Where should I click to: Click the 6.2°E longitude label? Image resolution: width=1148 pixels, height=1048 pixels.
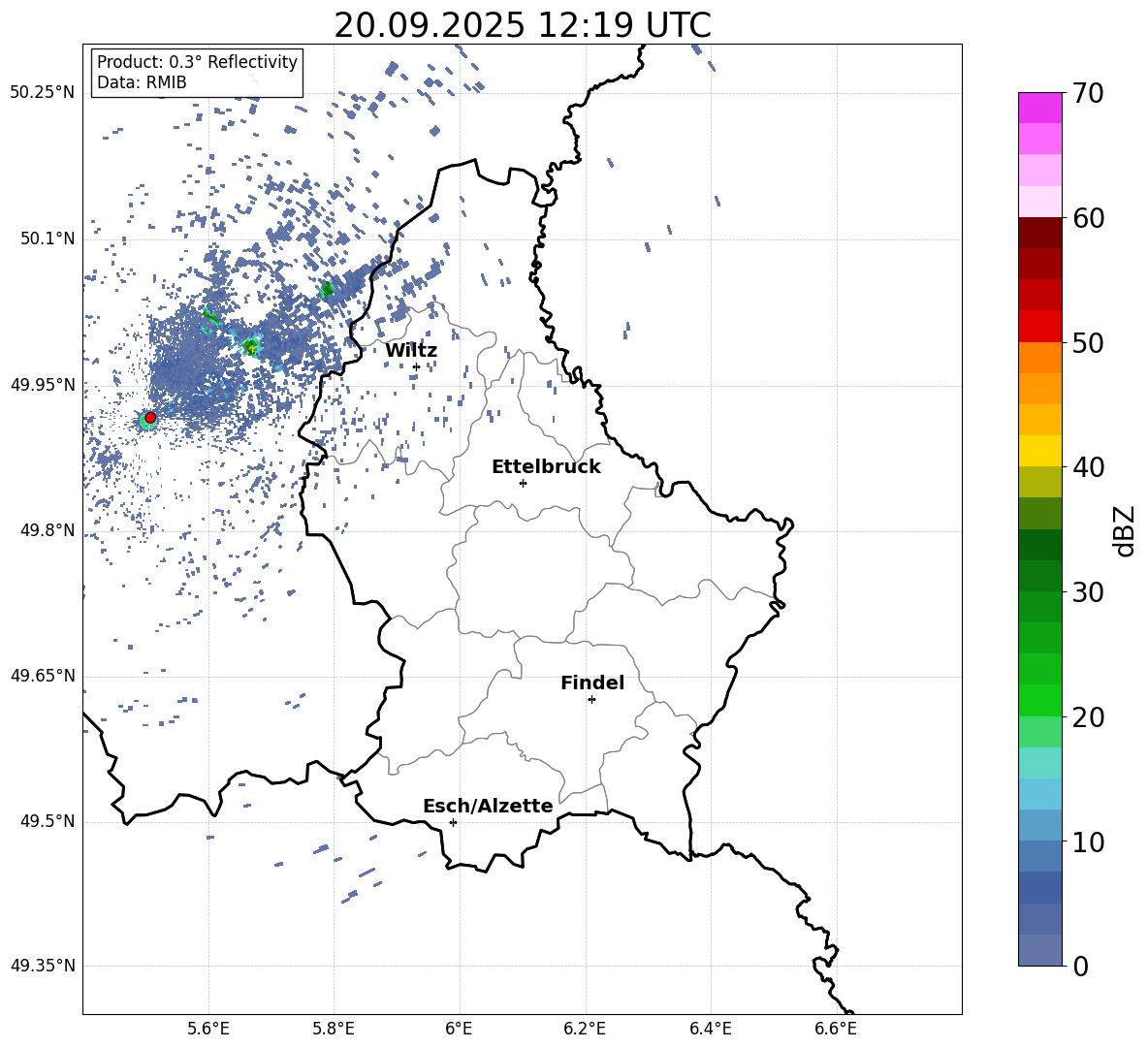(585, 1029)
